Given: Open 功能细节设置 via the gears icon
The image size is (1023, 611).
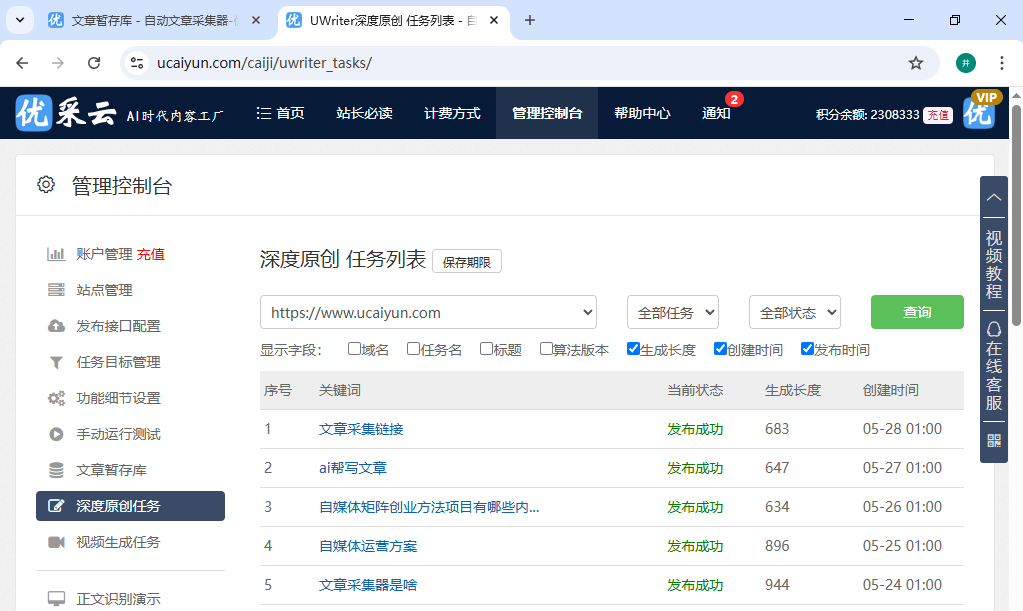Looking at the screenshot, I should click(x=57, y=397).
